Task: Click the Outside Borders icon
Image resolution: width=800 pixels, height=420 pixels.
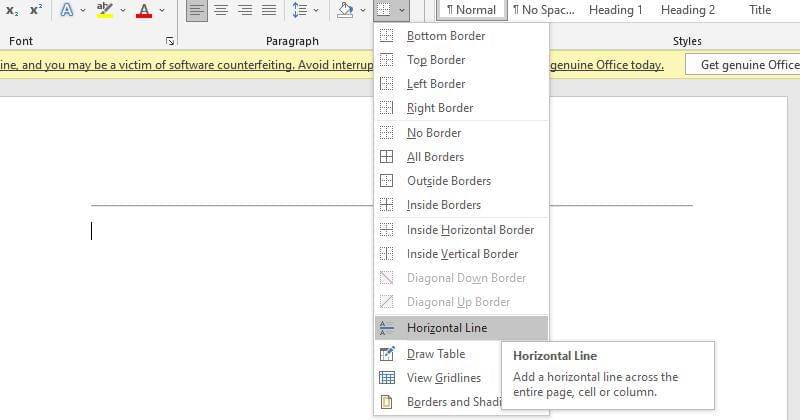Action: click(x=387, y=181)
